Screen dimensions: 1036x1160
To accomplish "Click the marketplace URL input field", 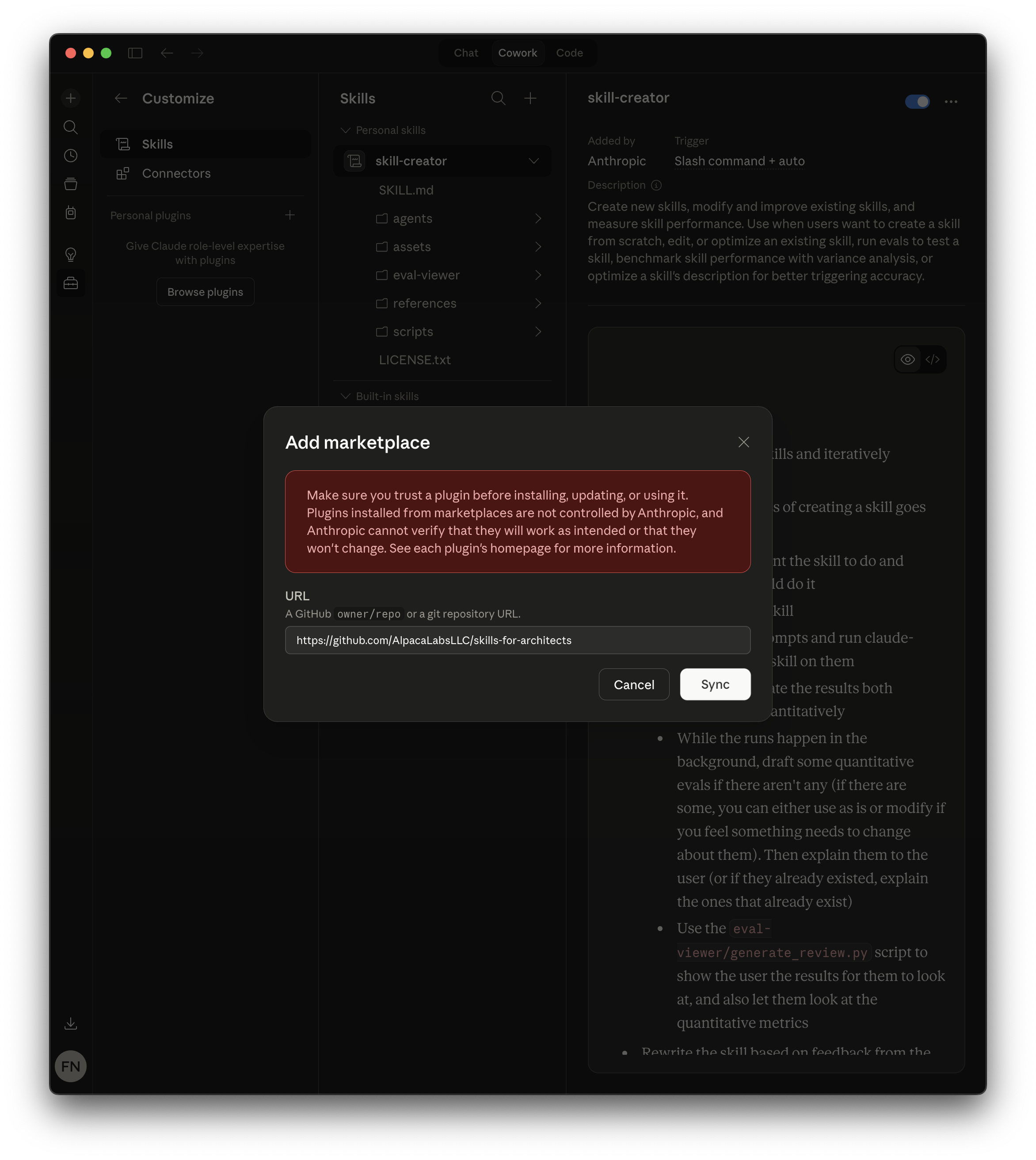I will click(x=517, y=640).
